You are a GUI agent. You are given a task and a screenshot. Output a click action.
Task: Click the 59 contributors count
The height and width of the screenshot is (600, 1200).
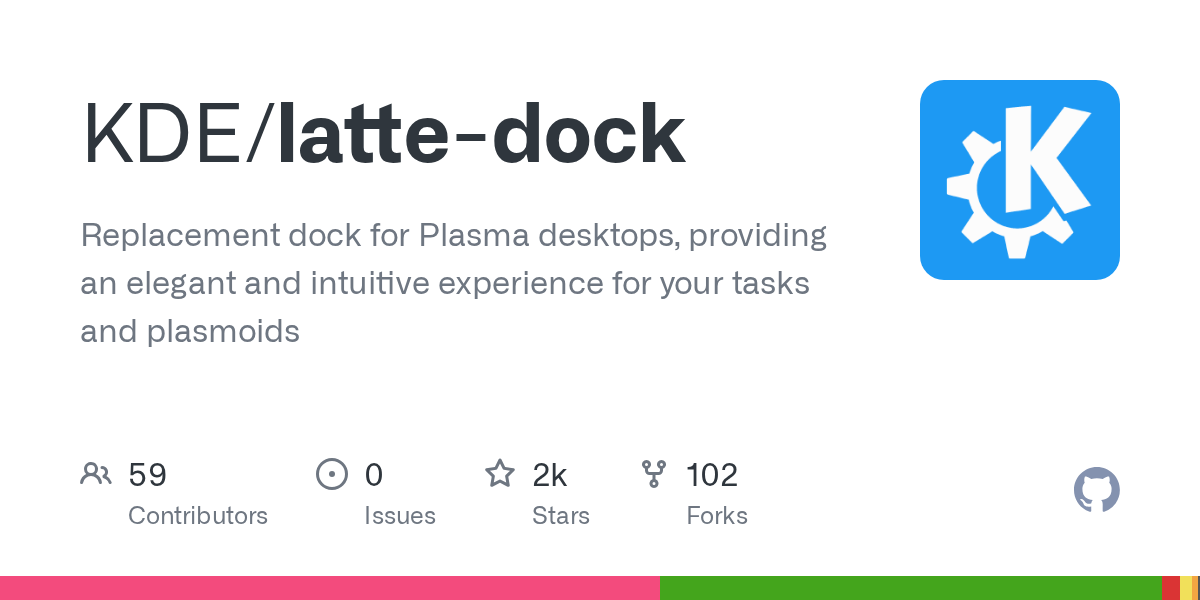[x=148, y=475]
